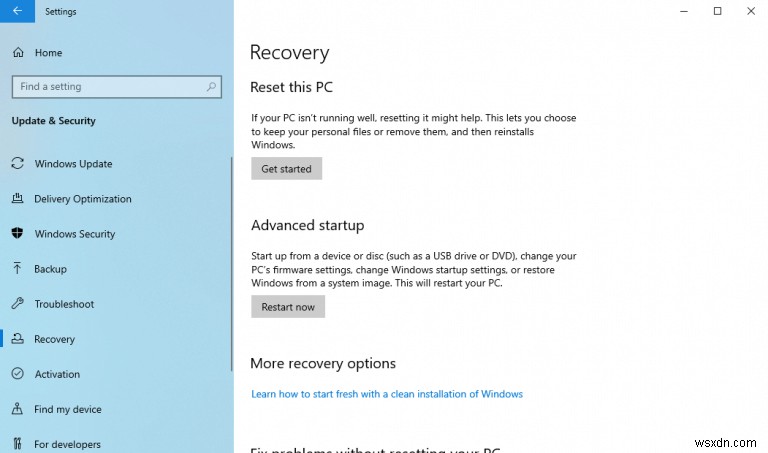This screenshot has height=453, width=768.
Task: Click the Delivery Optimization icon
Action: [x=18, y=198]
